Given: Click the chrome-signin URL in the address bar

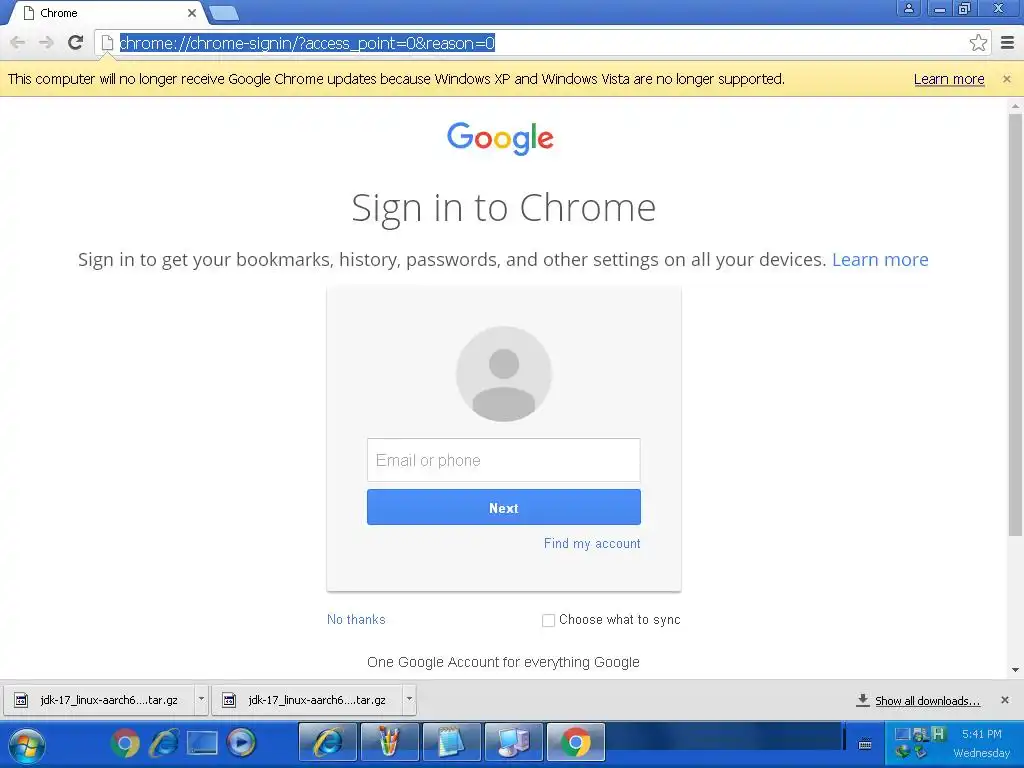Looking at the screenshot, I should (x=307, y=43).
